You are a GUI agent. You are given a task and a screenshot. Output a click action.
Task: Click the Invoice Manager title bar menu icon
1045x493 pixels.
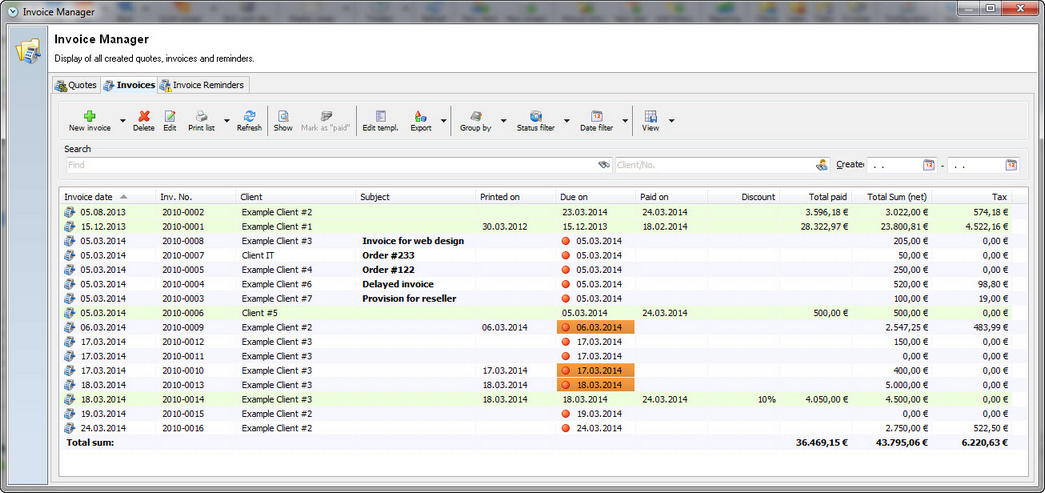click(x=12, y=11)
